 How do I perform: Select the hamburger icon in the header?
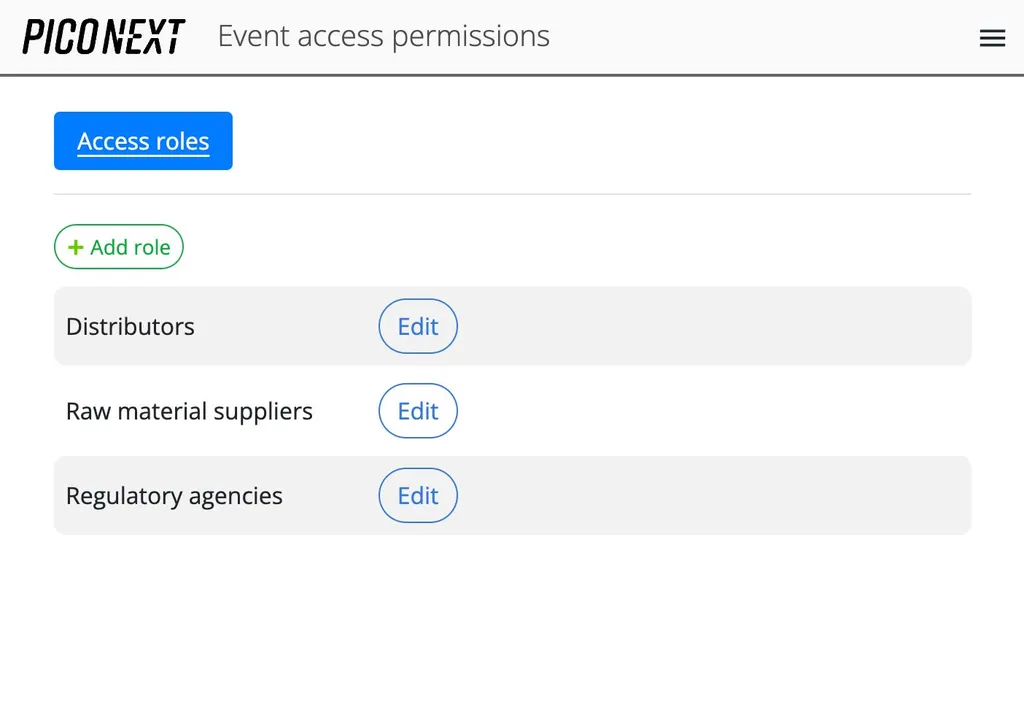click(x=992, y=37)
